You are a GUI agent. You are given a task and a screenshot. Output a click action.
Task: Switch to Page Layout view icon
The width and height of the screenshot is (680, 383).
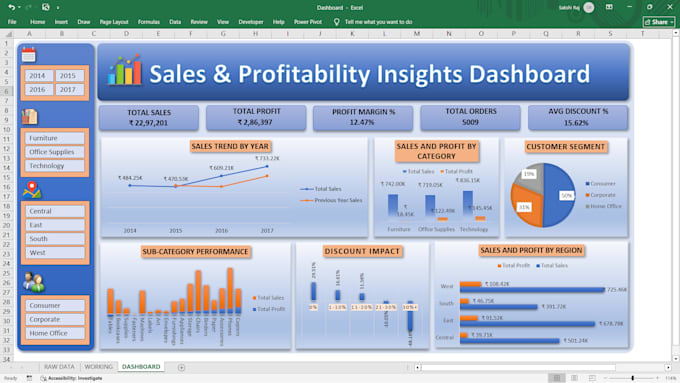tap(575, 378)
